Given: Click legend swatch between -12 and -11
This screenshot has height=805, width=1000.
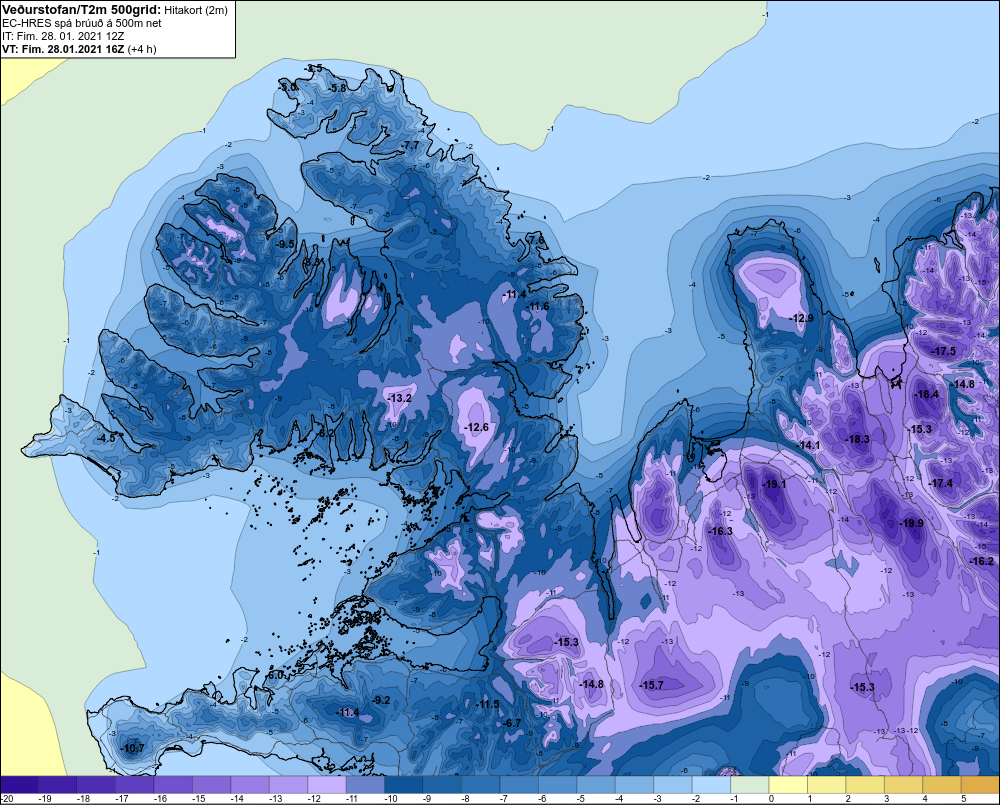Looking at the screenshot, I should tap(327, 785).
